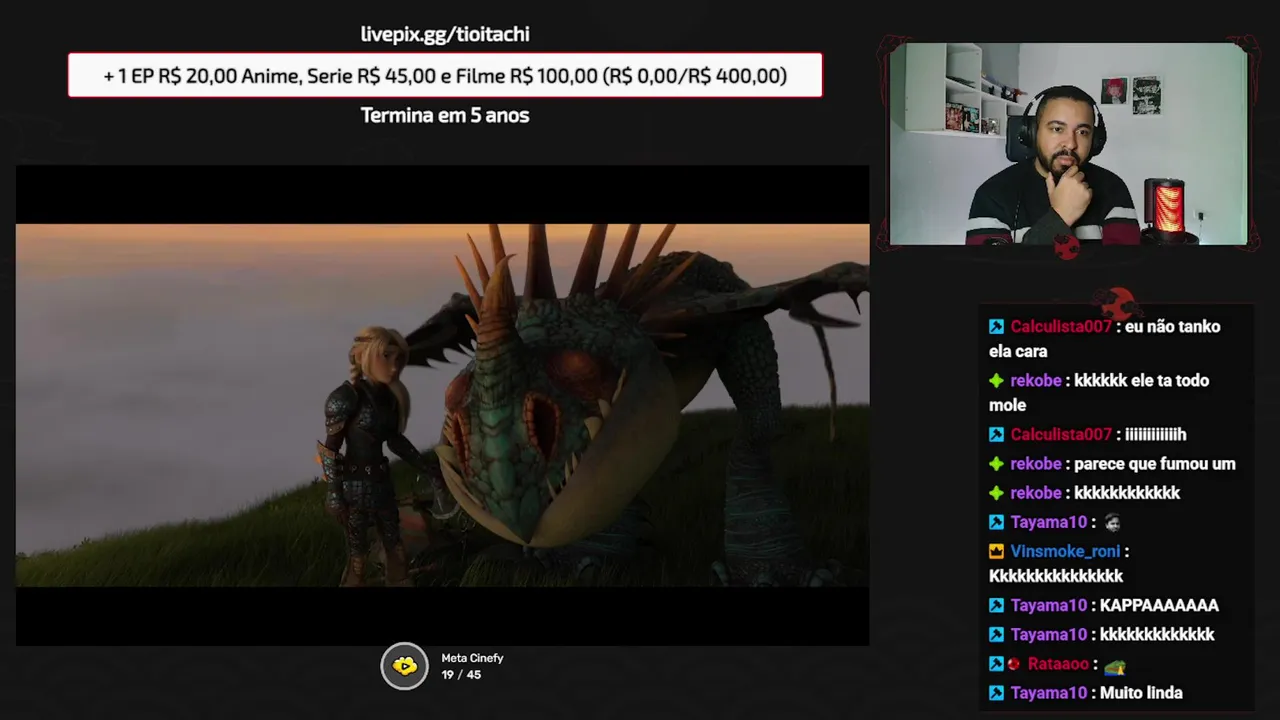Click the 'Meta Cinefy' label
The width and height of the screenshot is (1280, 720).
(472, 658)
